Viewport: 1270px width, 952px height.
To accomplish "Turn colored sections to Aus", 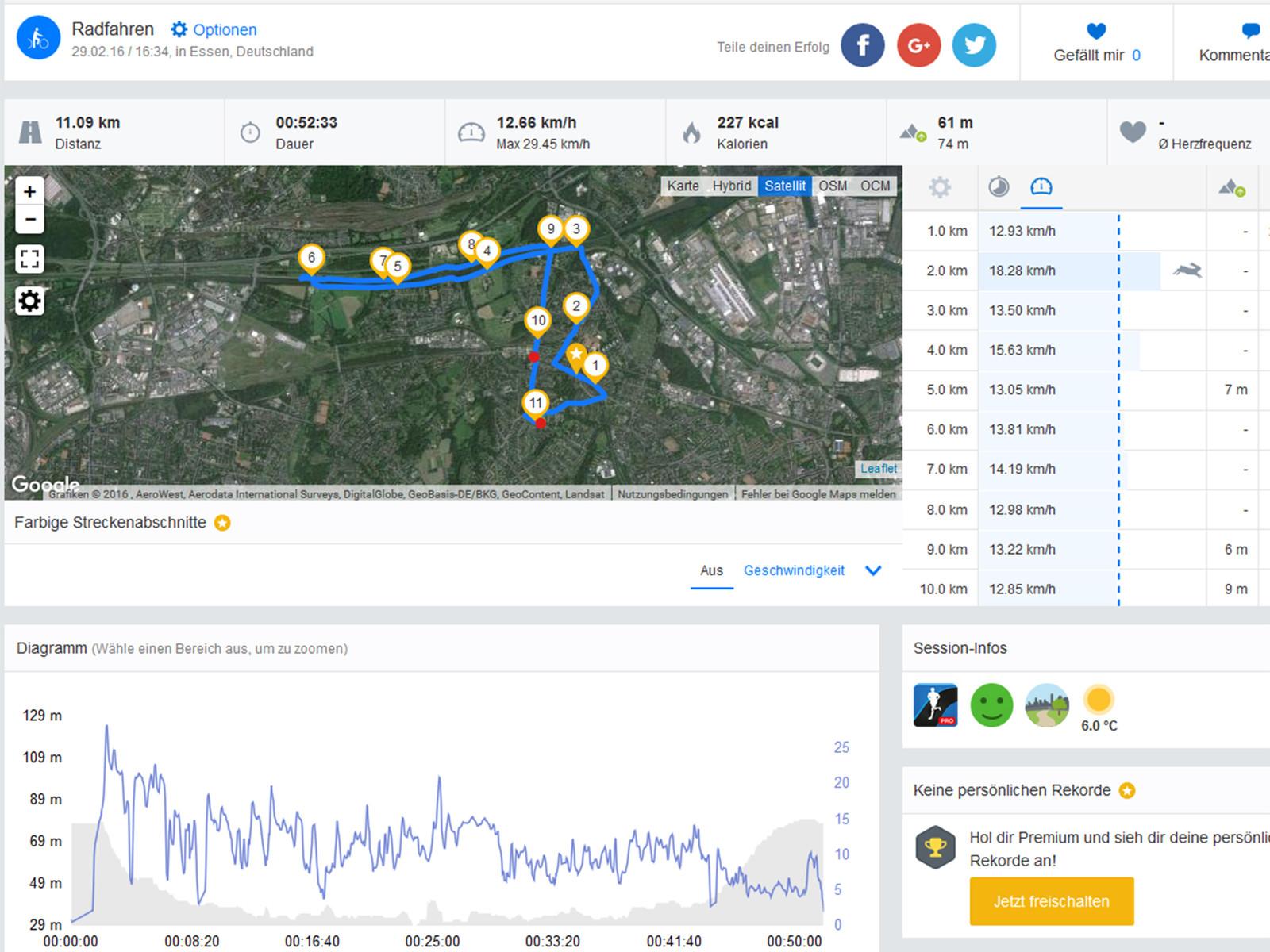I will point(711,570).
